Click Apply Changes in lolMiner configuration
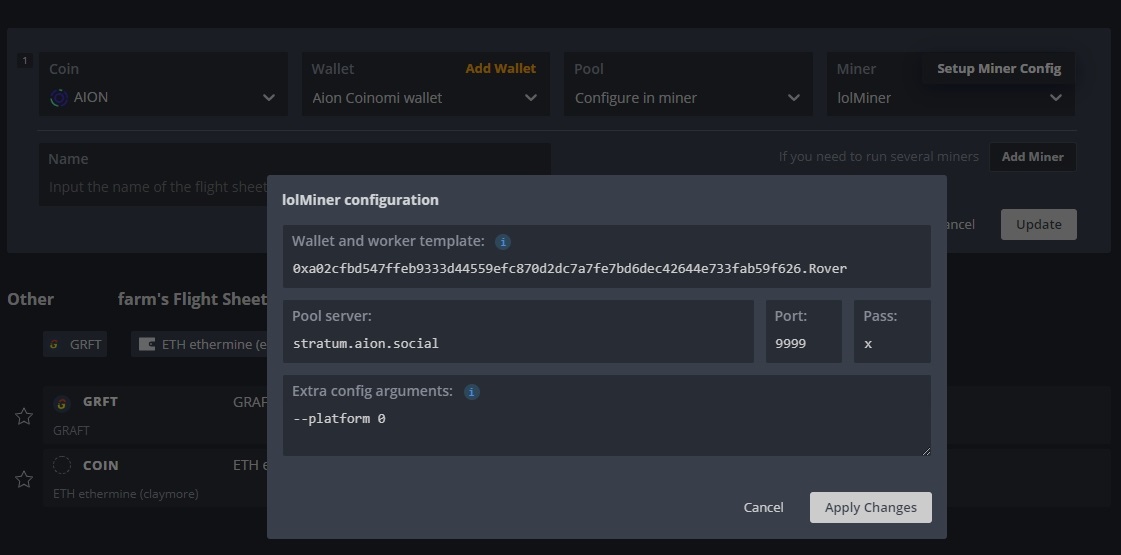Screen dimensions: 1121x555 870,507
